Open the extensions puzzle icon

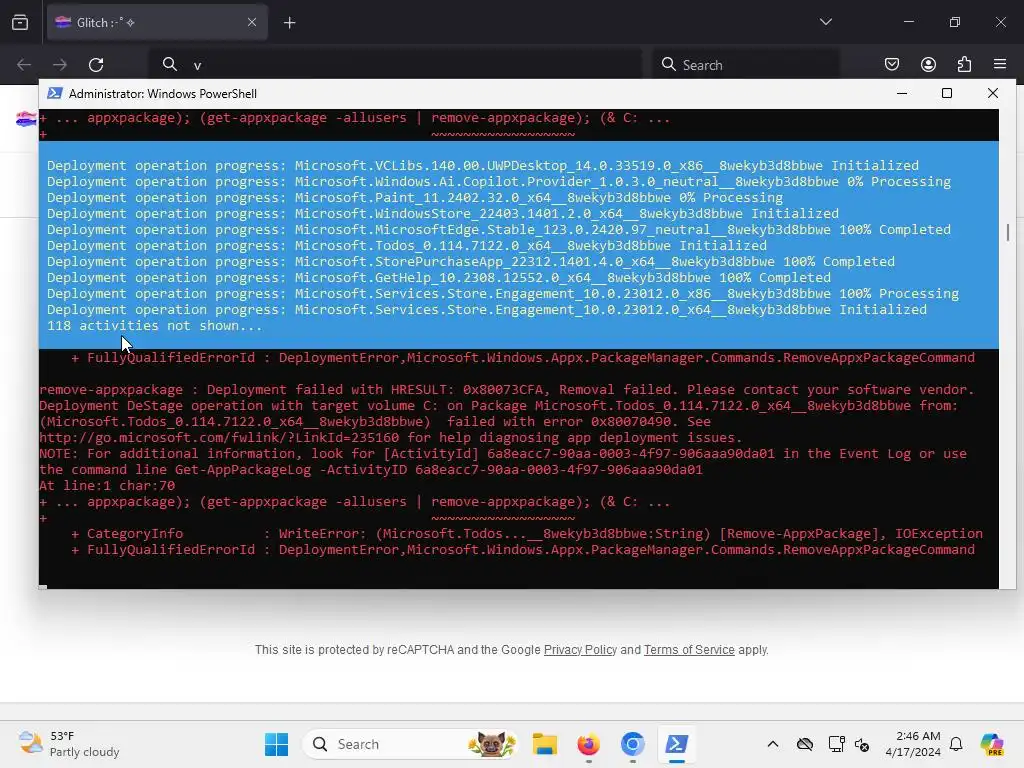pos(964,64)
